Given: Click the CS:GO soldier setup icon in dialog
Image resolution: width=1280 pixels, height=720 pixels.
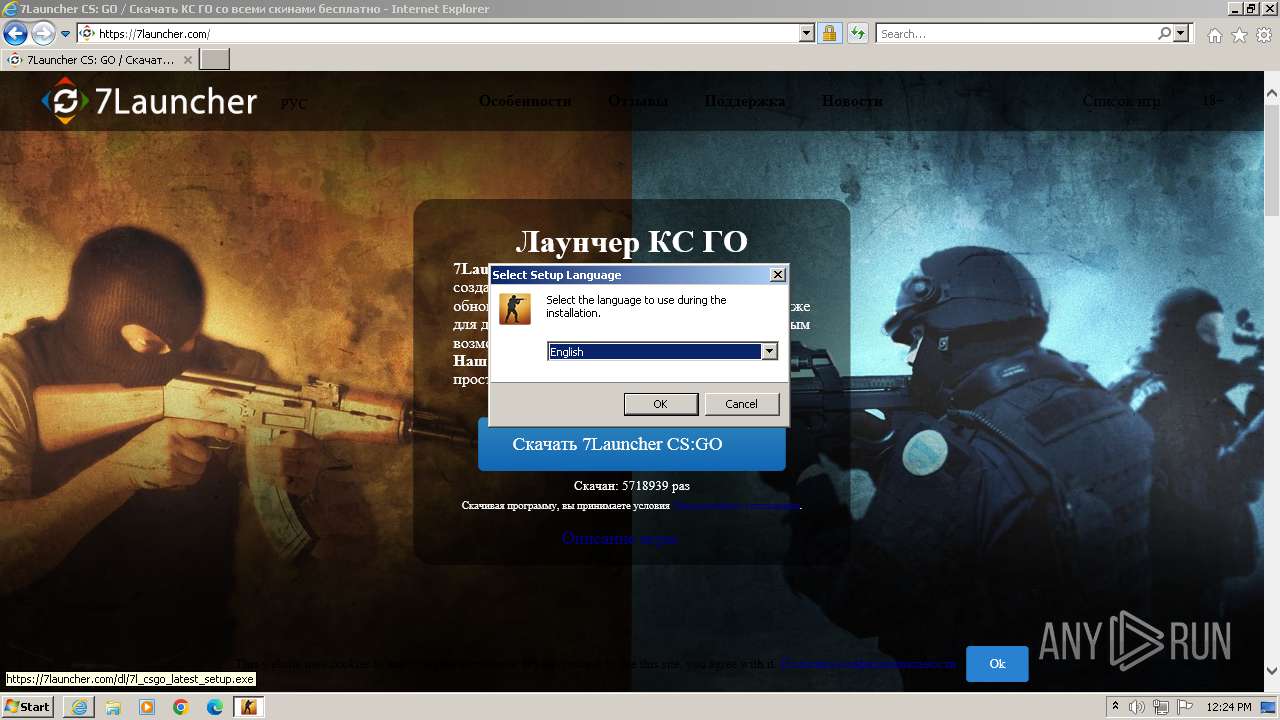Looking at the screenshot, I should pyautogui.click(x=515, y=309).
